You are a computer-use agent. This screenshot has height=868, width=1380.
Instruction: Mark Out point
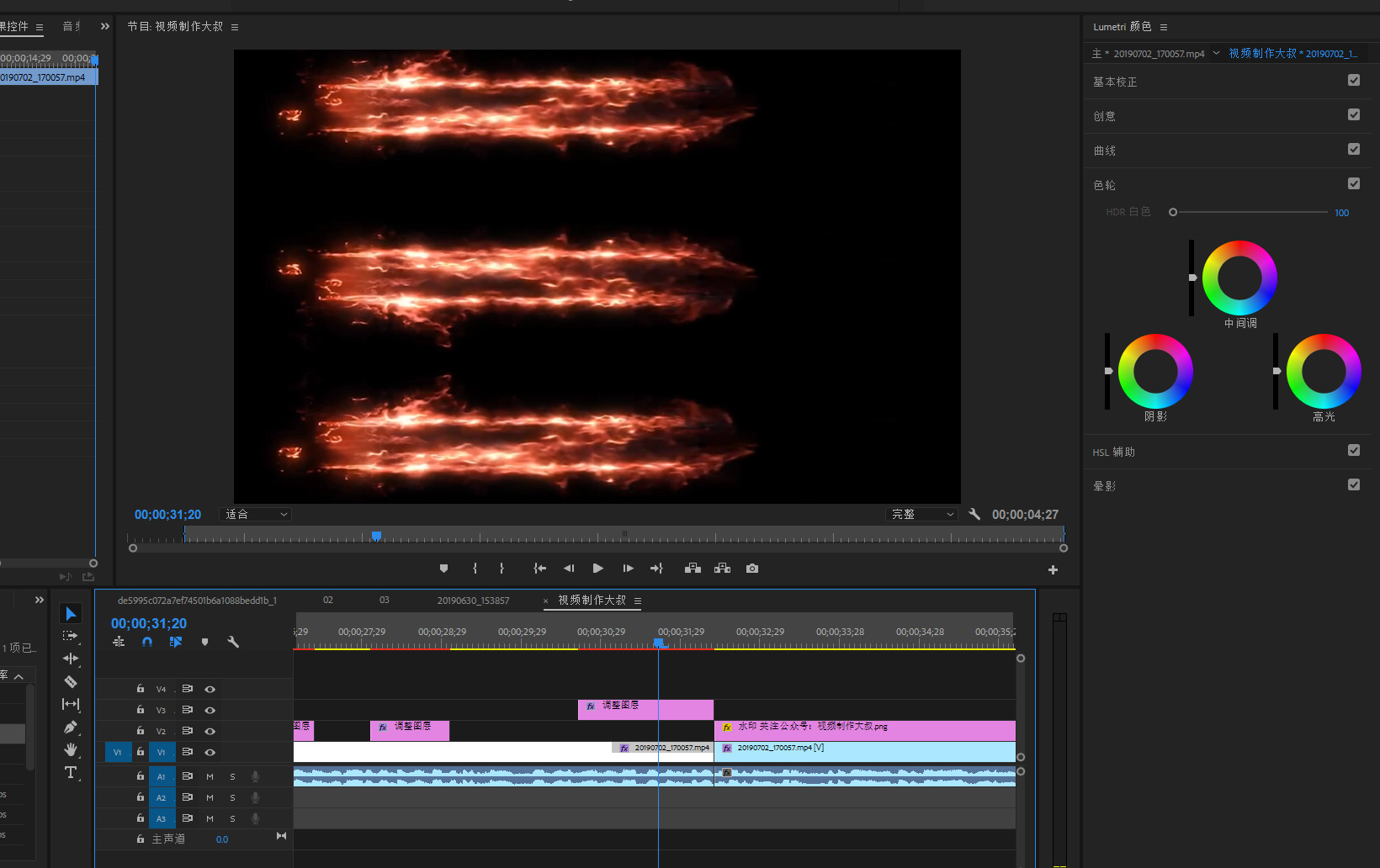[x=502, y=569]
